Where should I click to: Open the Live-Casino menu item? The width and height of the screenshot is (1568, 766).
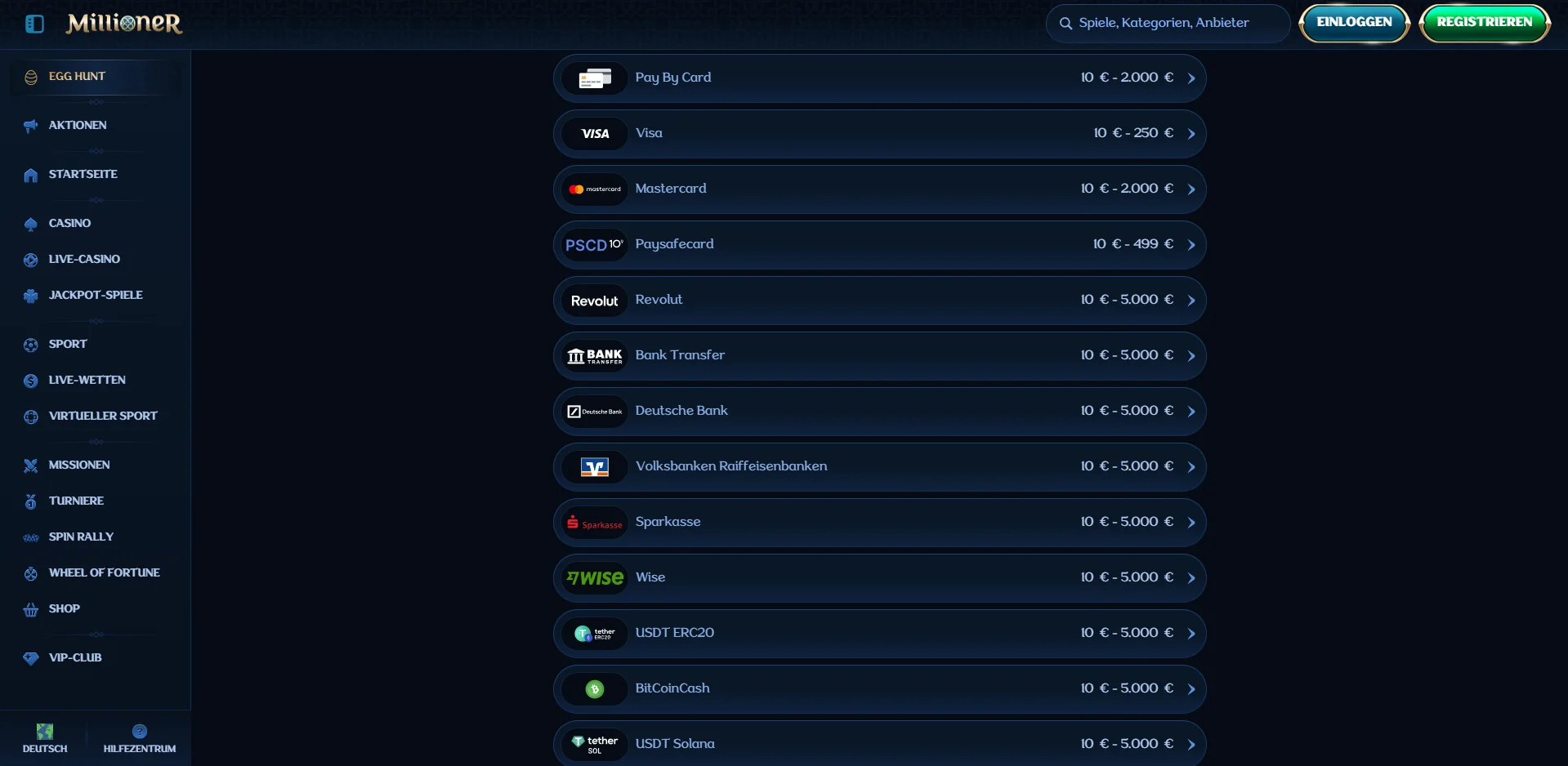(83, 259)
